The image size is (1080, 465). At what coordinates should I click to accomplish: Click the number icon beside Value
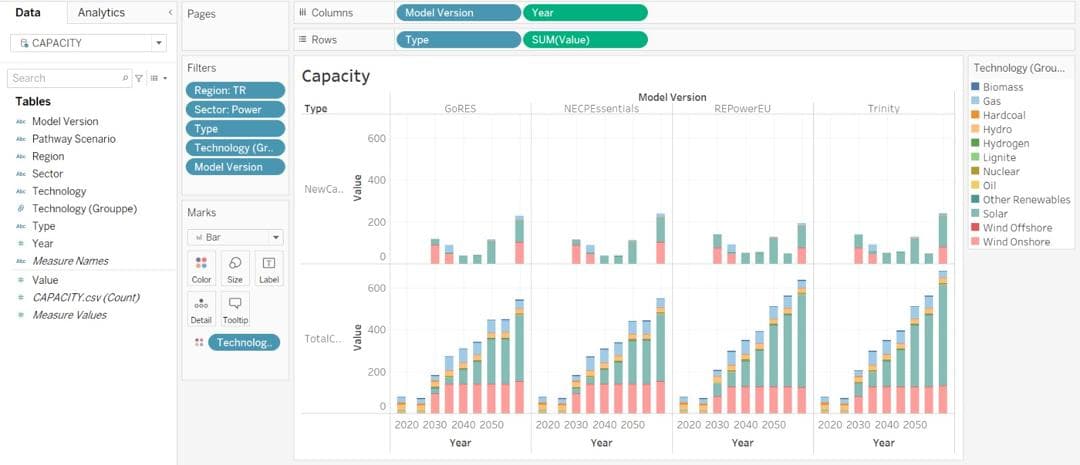tap(20, 280)
